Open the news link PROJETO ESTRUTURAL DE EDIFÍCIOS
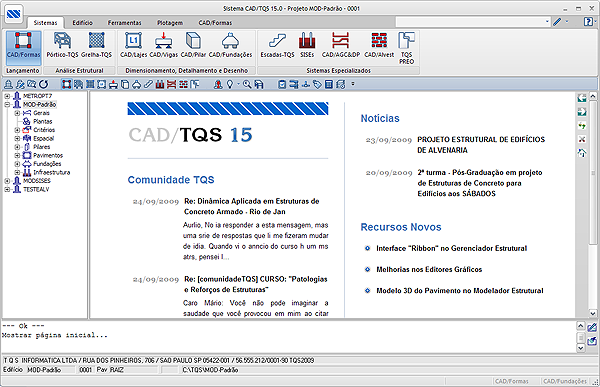 point(481,145)
